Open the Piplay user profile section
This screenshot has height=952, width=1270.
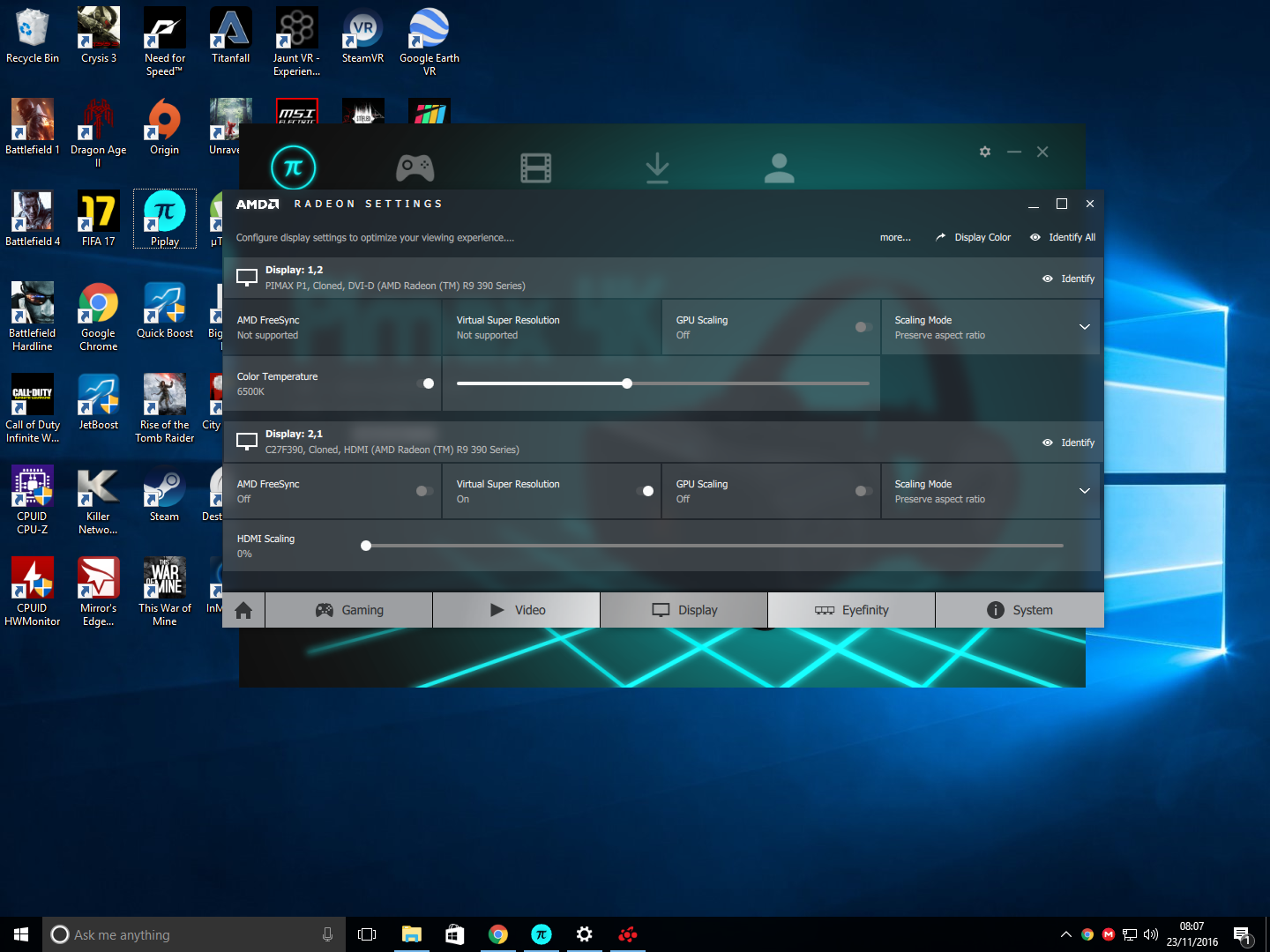point(780,167)
